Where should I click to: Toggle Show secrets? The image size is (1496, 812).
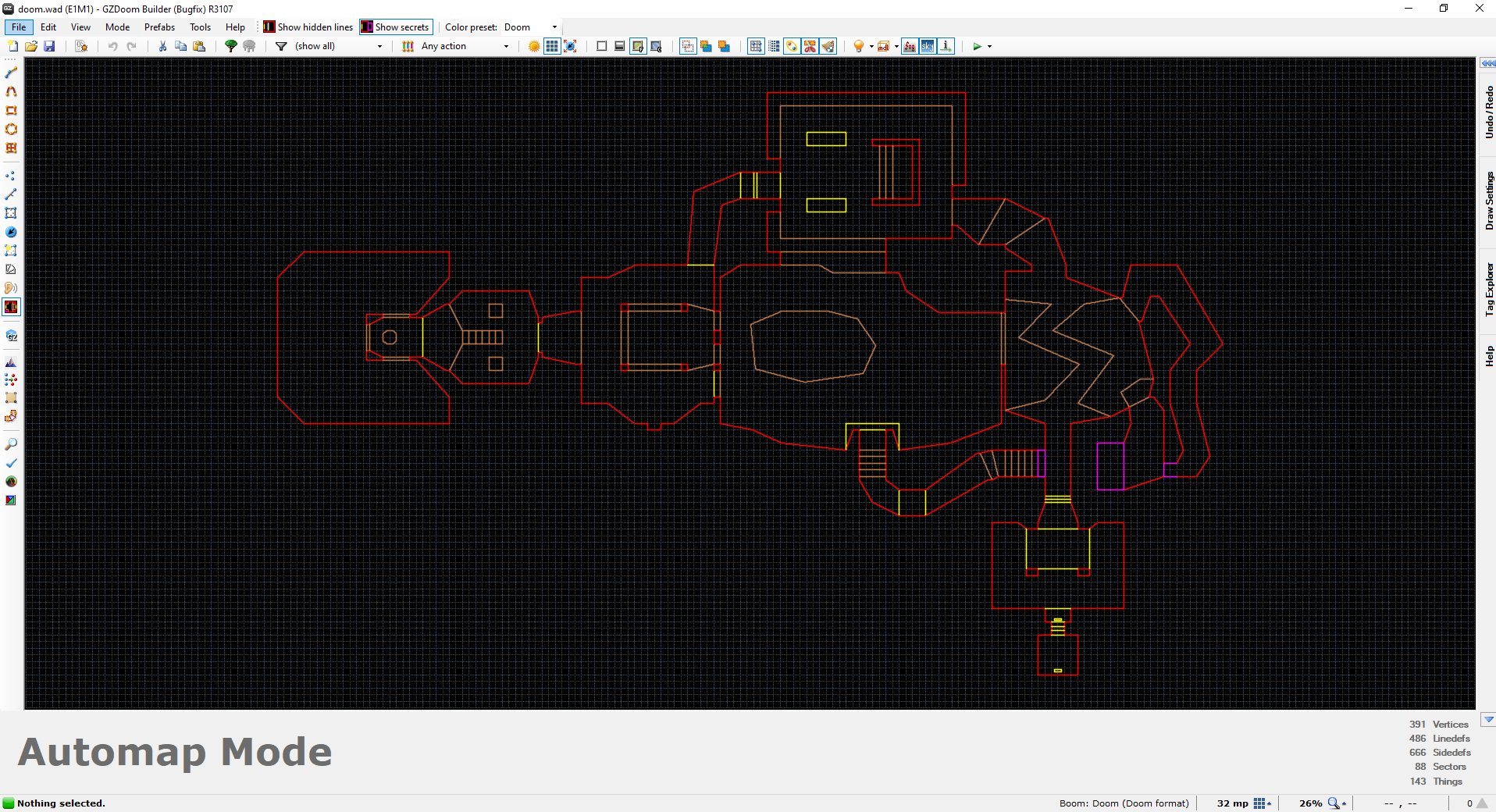396,26
